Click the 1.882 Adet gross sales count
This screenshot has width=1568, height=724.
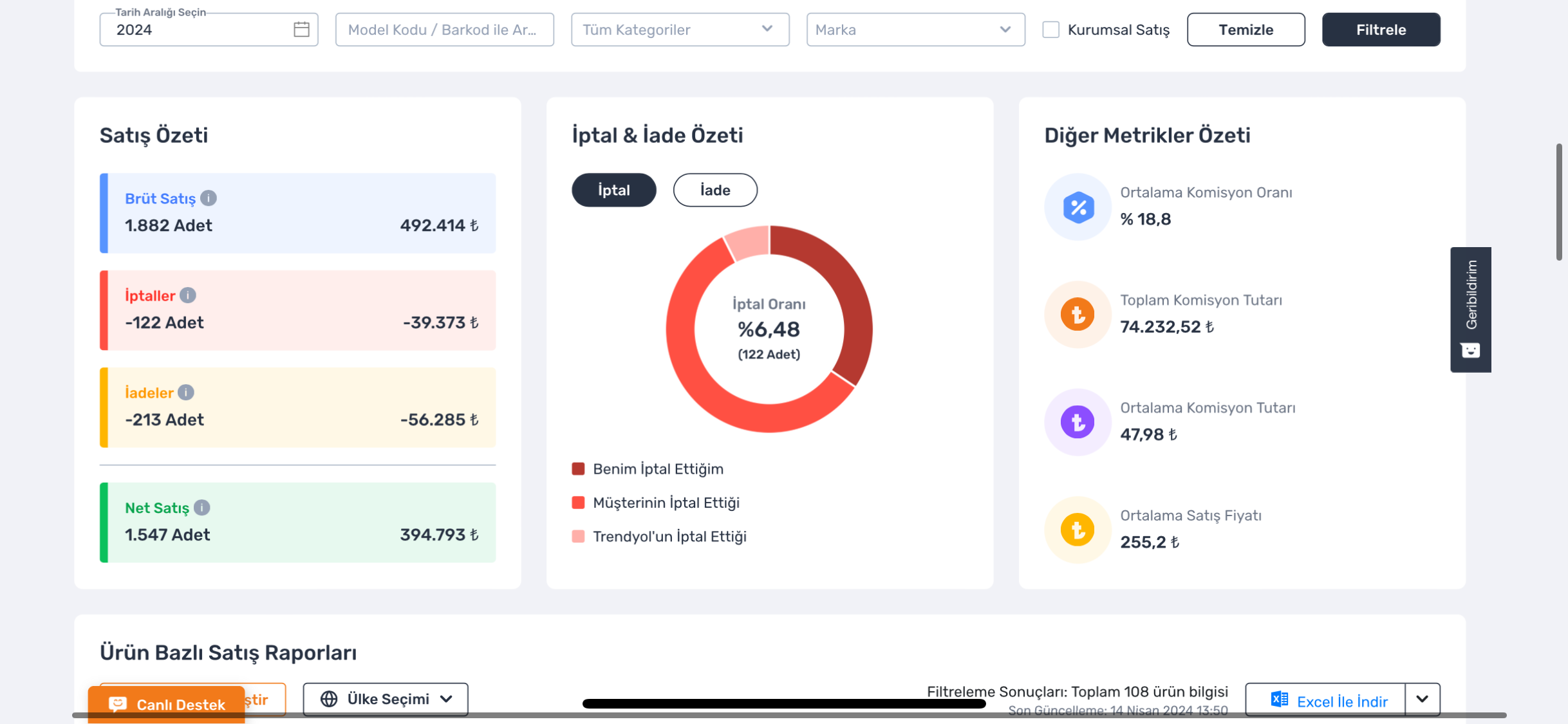click(x=169, y=226)
